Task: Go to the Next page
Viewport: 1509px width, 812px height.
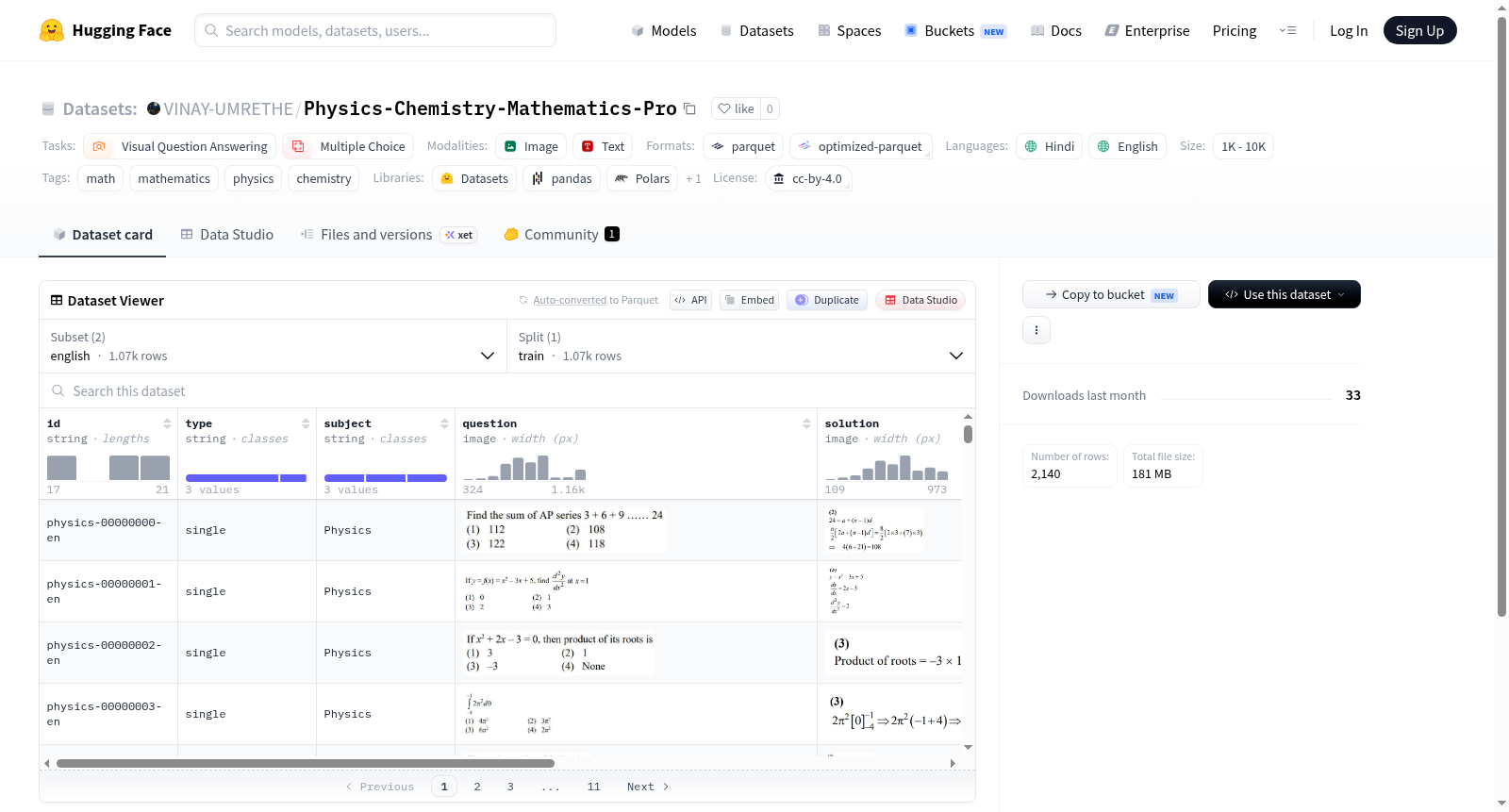Action: (x=648, y=787)
